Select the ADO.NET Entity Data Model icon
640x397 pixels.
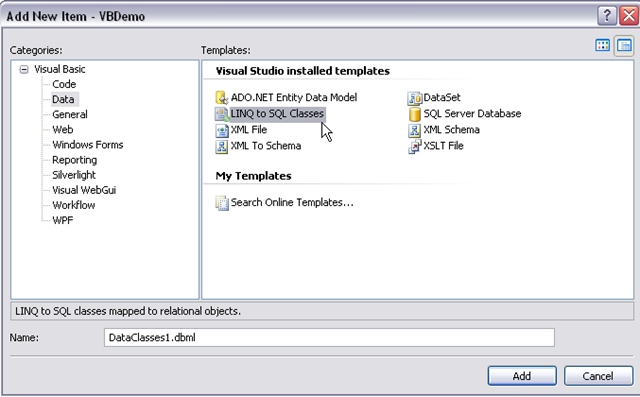click(x=222, y=98)
